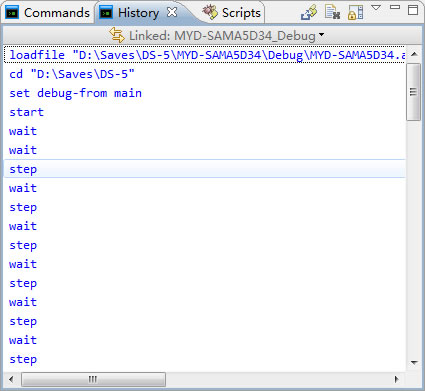Open the Scripts tab
This screenshot has width=425, height=391.
coord(232,13)
